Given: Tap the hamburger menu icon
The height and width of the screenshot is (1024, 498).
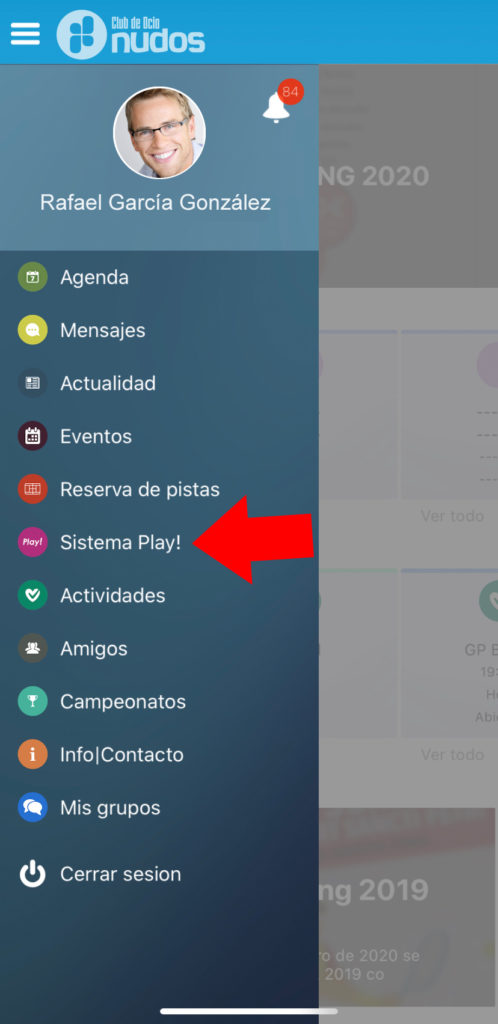Looking at the screenshot, I should tap(25, 33).
